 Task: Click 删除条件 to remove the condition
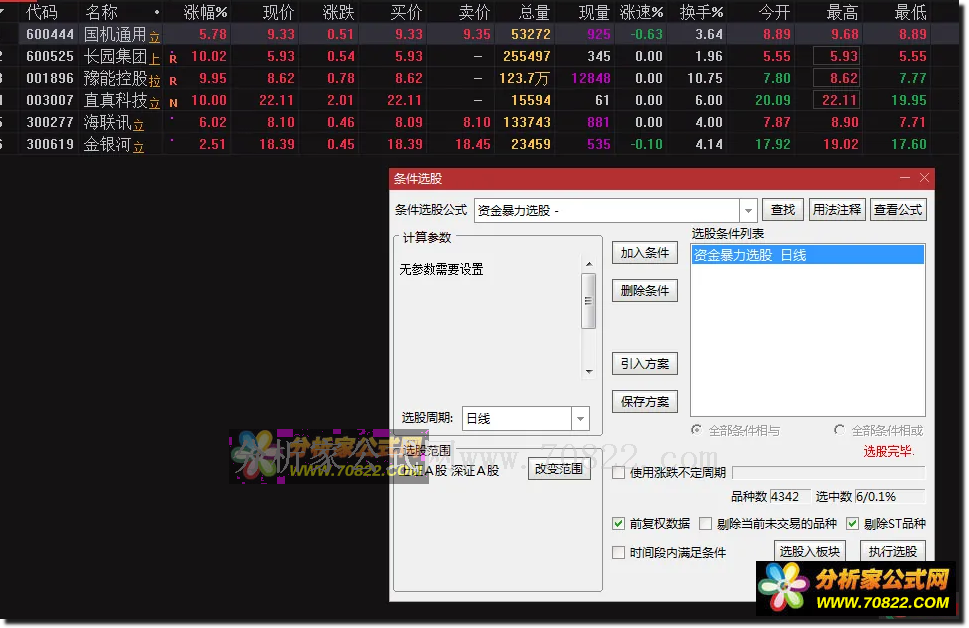point(645,291)
